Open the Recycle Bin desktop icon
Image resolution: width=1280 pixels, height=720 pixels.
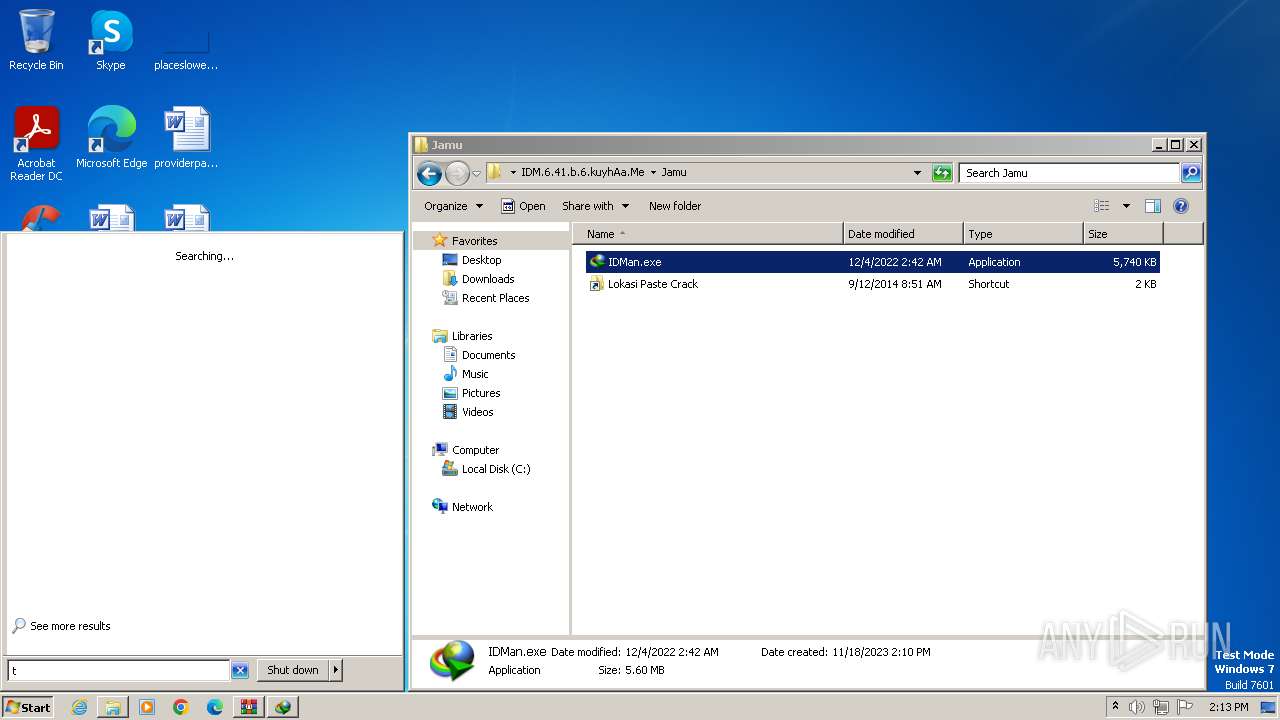point(36,41)
